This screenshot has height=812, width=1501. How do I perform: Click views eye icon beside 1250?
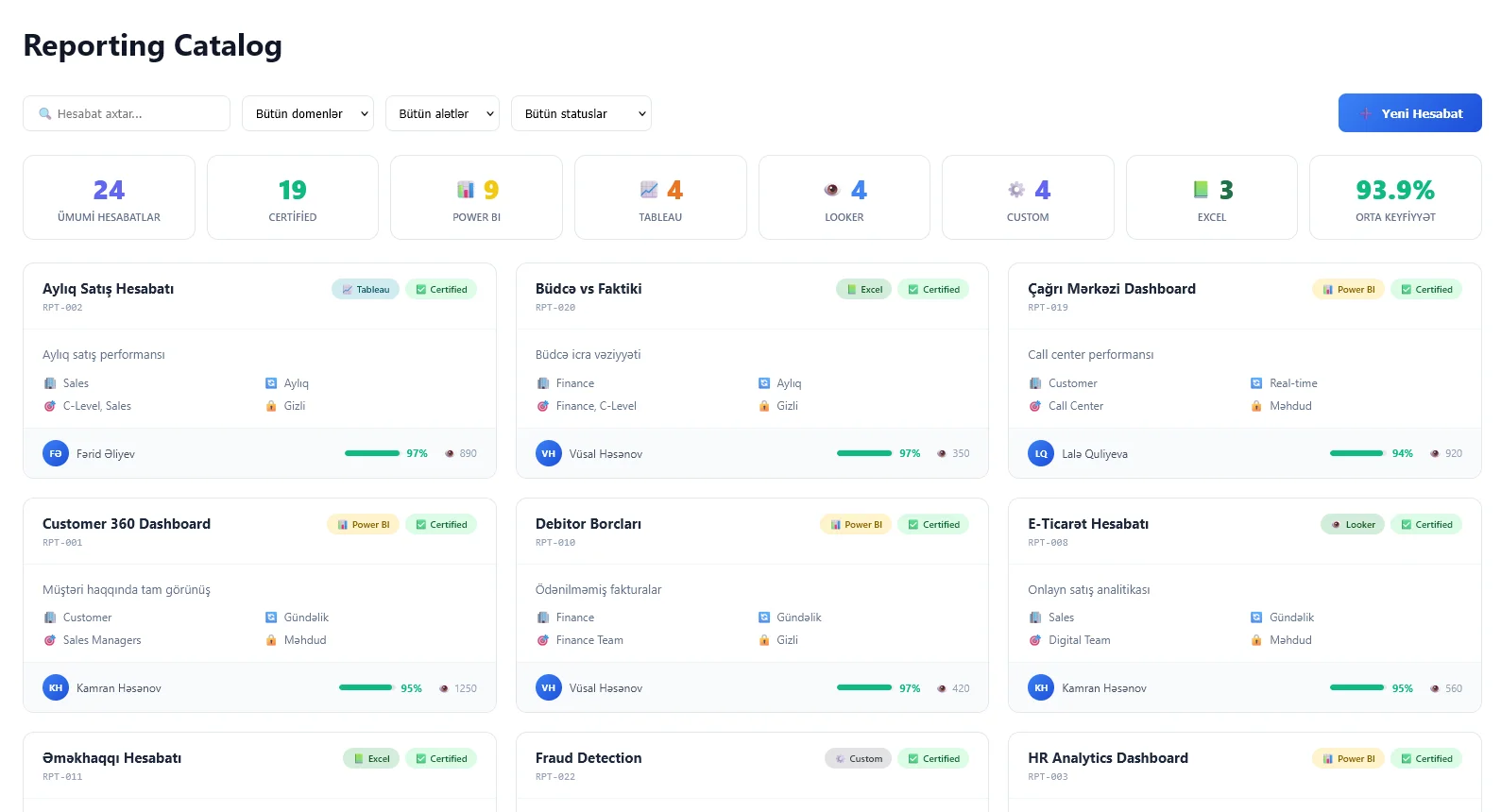444,688
